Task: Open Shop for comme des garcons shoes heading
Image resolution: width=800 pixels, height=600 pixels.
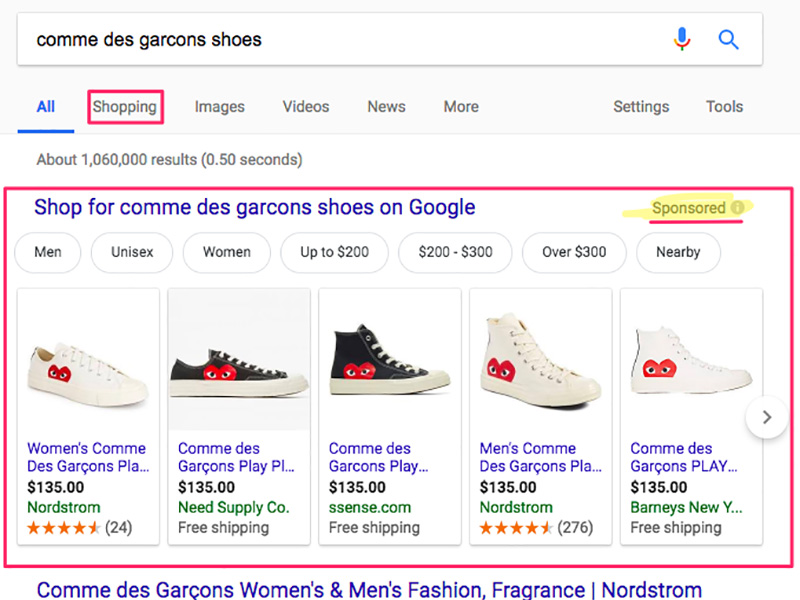Action: coord(255,207)
